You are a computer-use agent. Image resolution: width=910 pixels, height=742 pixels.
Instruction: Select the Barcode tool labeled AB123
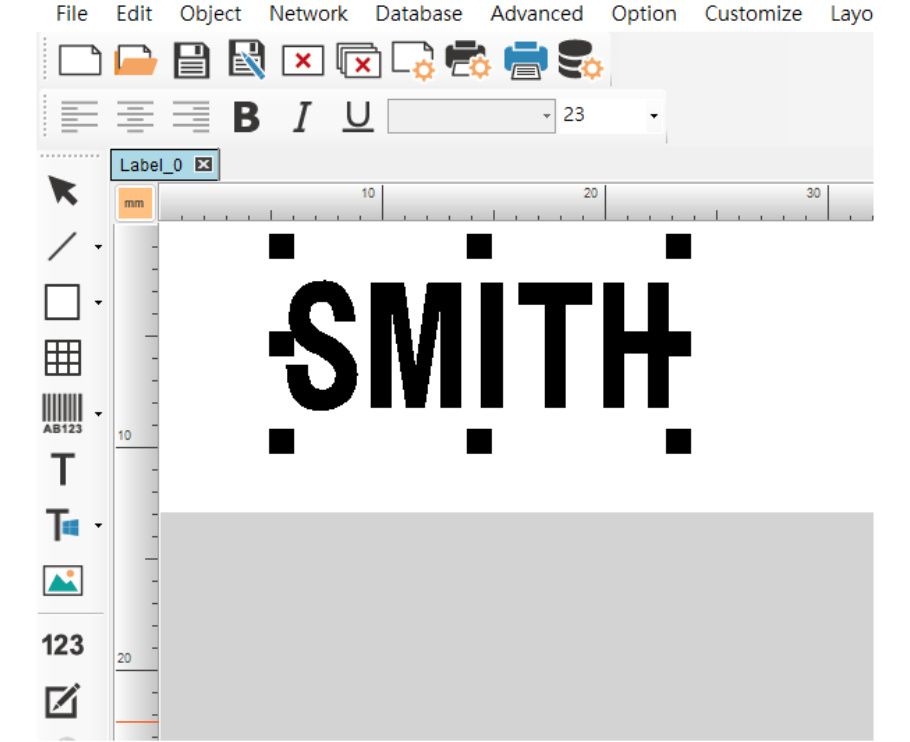[61, 405]
